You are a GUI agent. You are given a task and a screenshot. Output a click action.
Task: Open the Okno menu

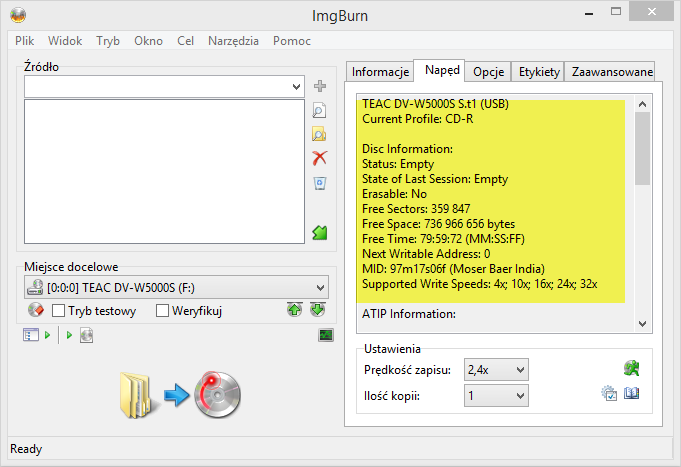point(149,41)
